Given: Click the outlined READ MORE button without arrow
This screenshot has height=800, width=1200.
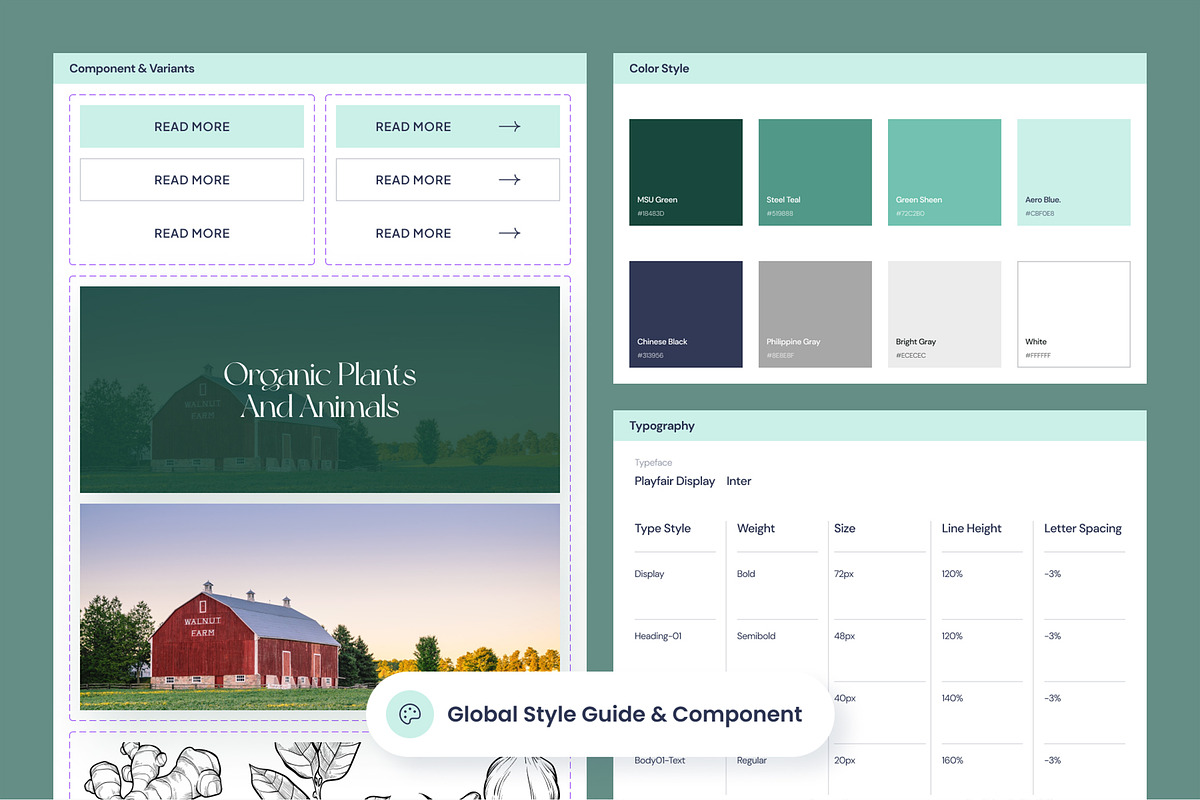Looking at the screenshot, I should click(192, 180).
